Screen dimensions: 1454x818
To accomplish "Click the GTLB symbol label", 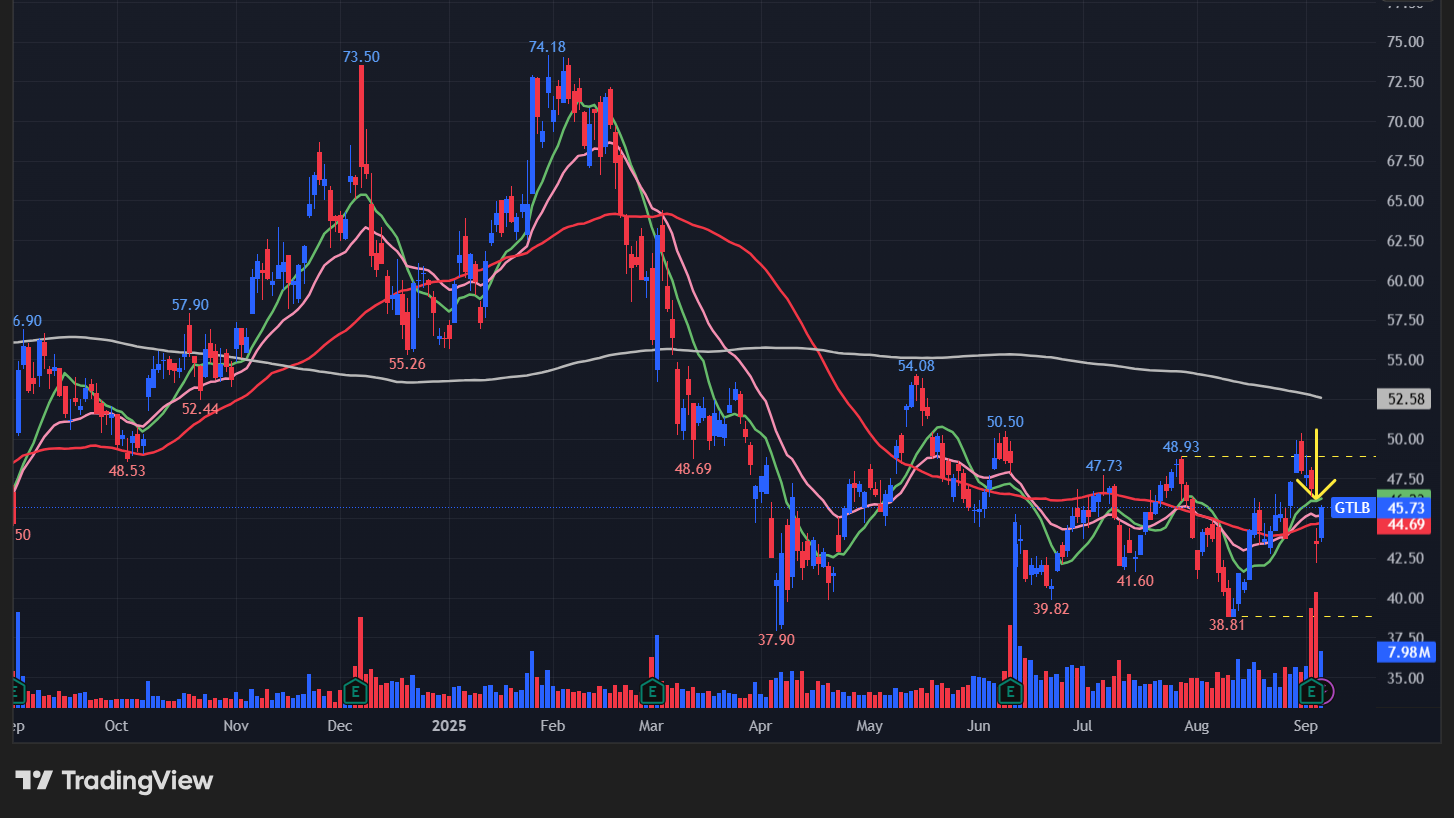I will point(1352,509).
